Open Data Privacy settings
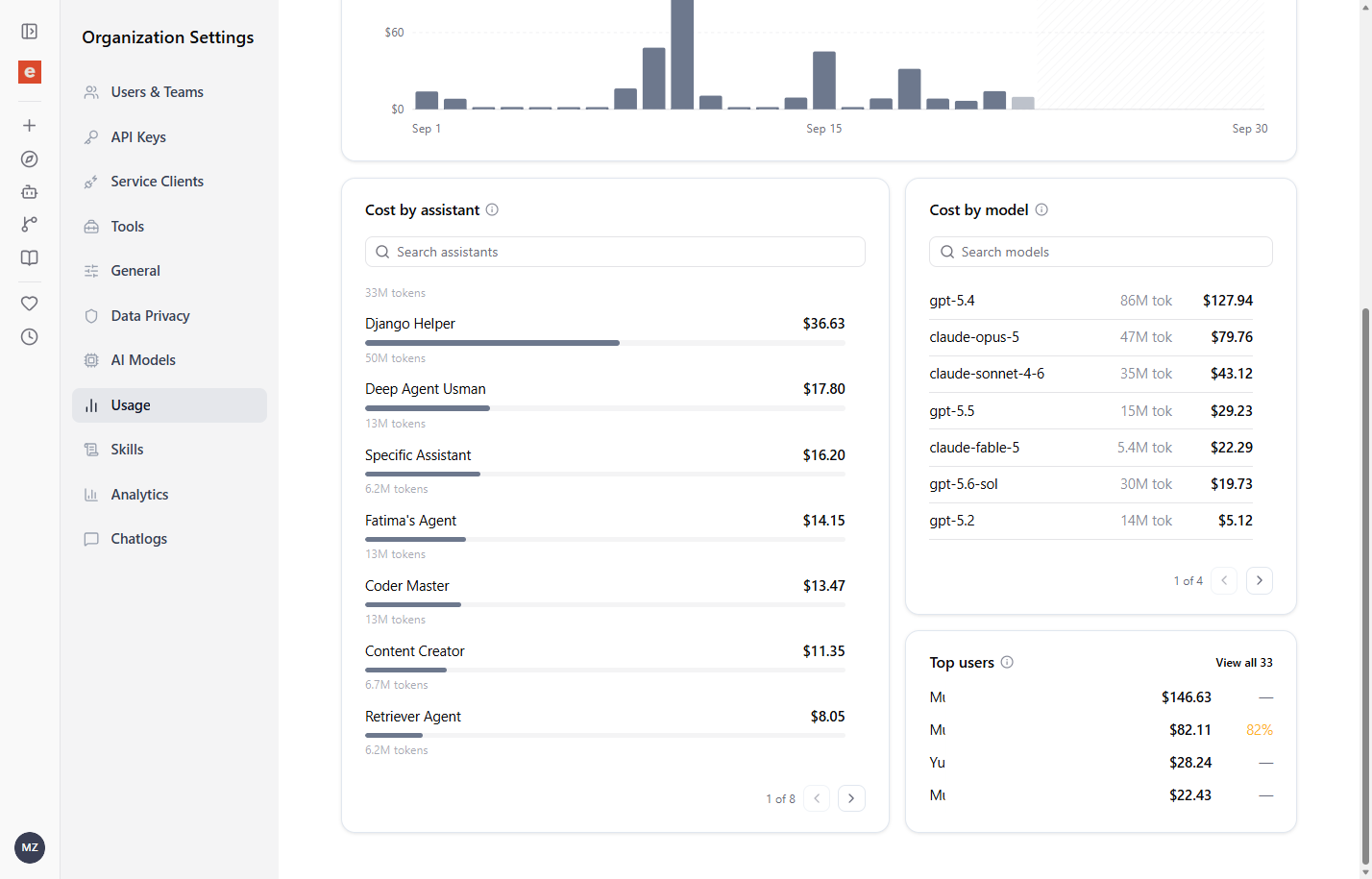Screen dimensions: 1372x879 169,316
